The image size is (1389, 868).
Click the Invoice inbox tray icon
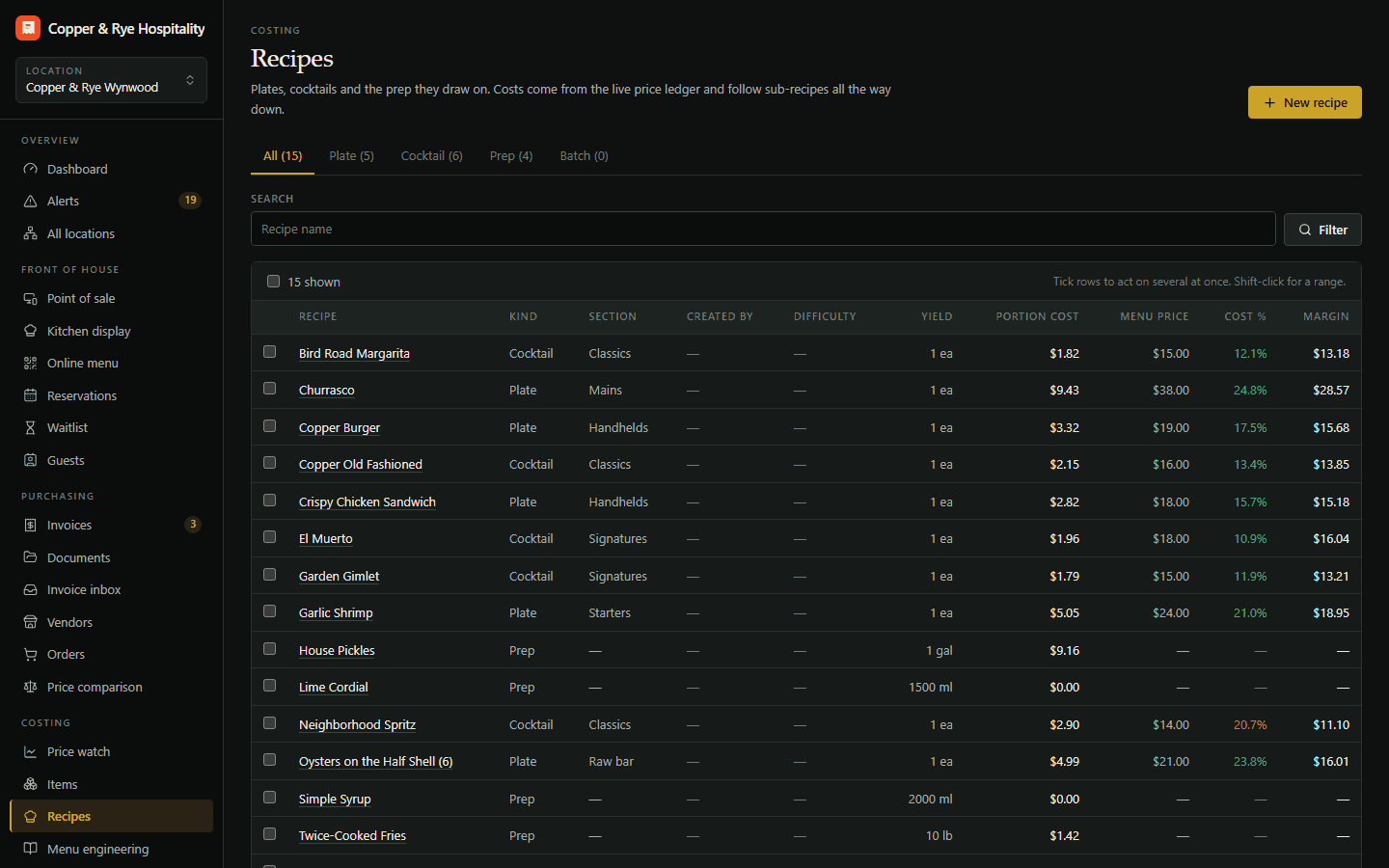pos(30,589)
